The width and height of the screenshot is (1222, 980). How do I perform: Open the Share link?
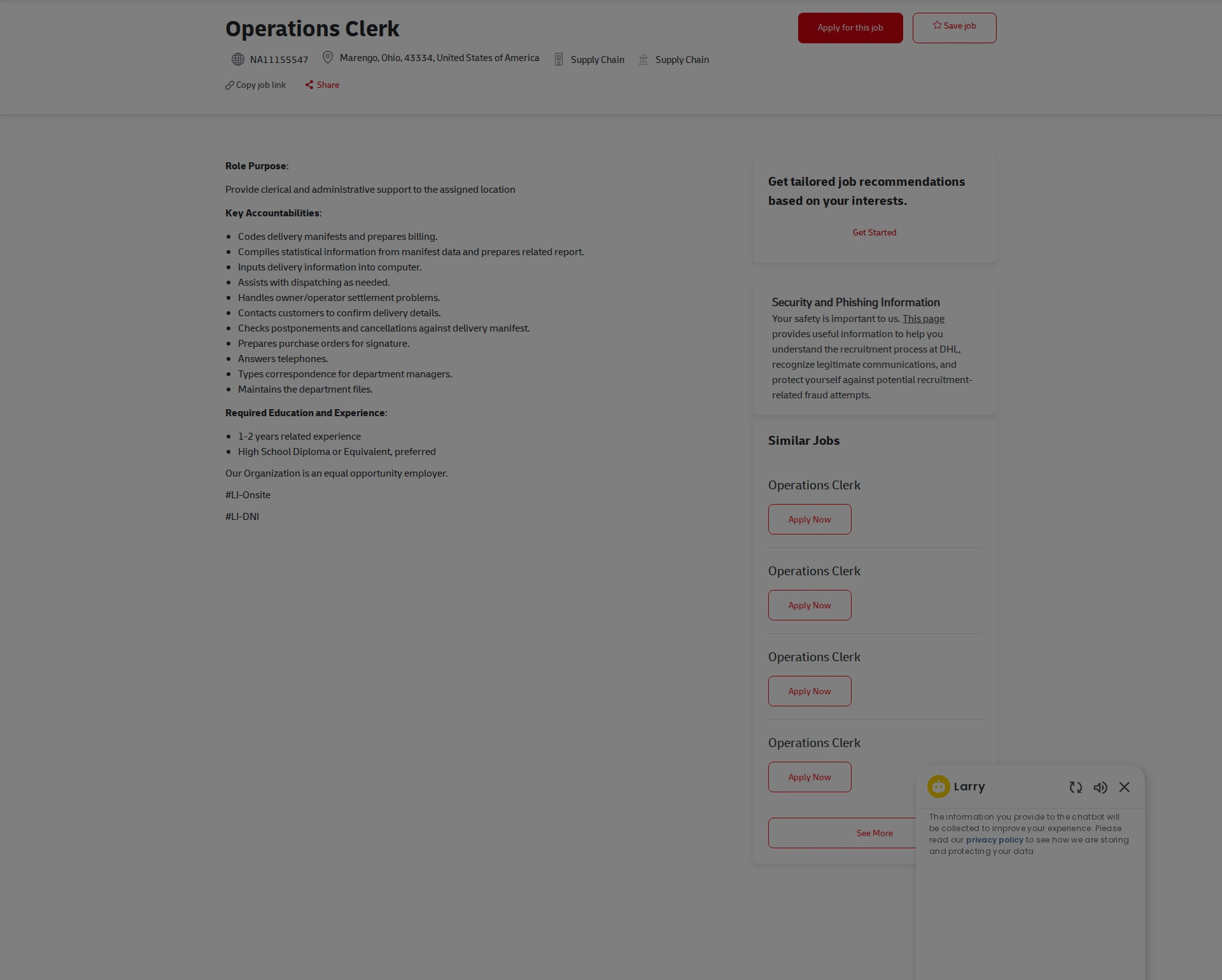[x=328, y=85]
